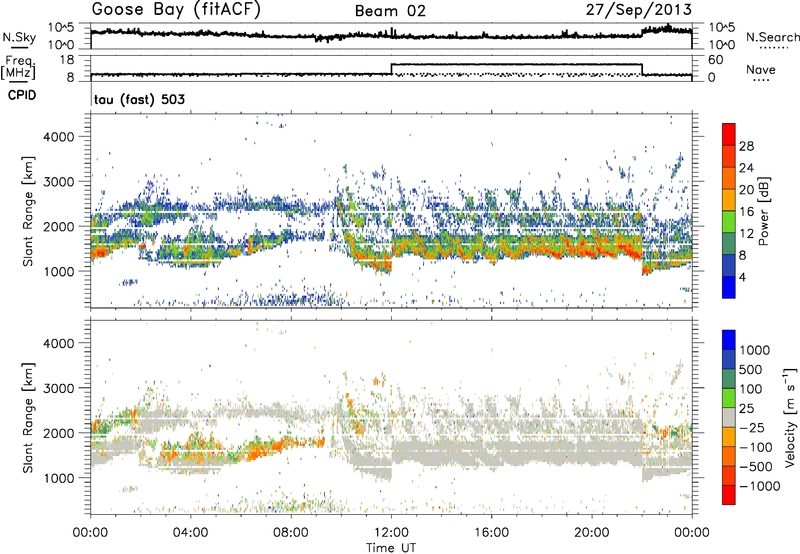Click the 'tau (fast) 503' text
This screenshot has height=554, width=800.
(x=139, y=99)
